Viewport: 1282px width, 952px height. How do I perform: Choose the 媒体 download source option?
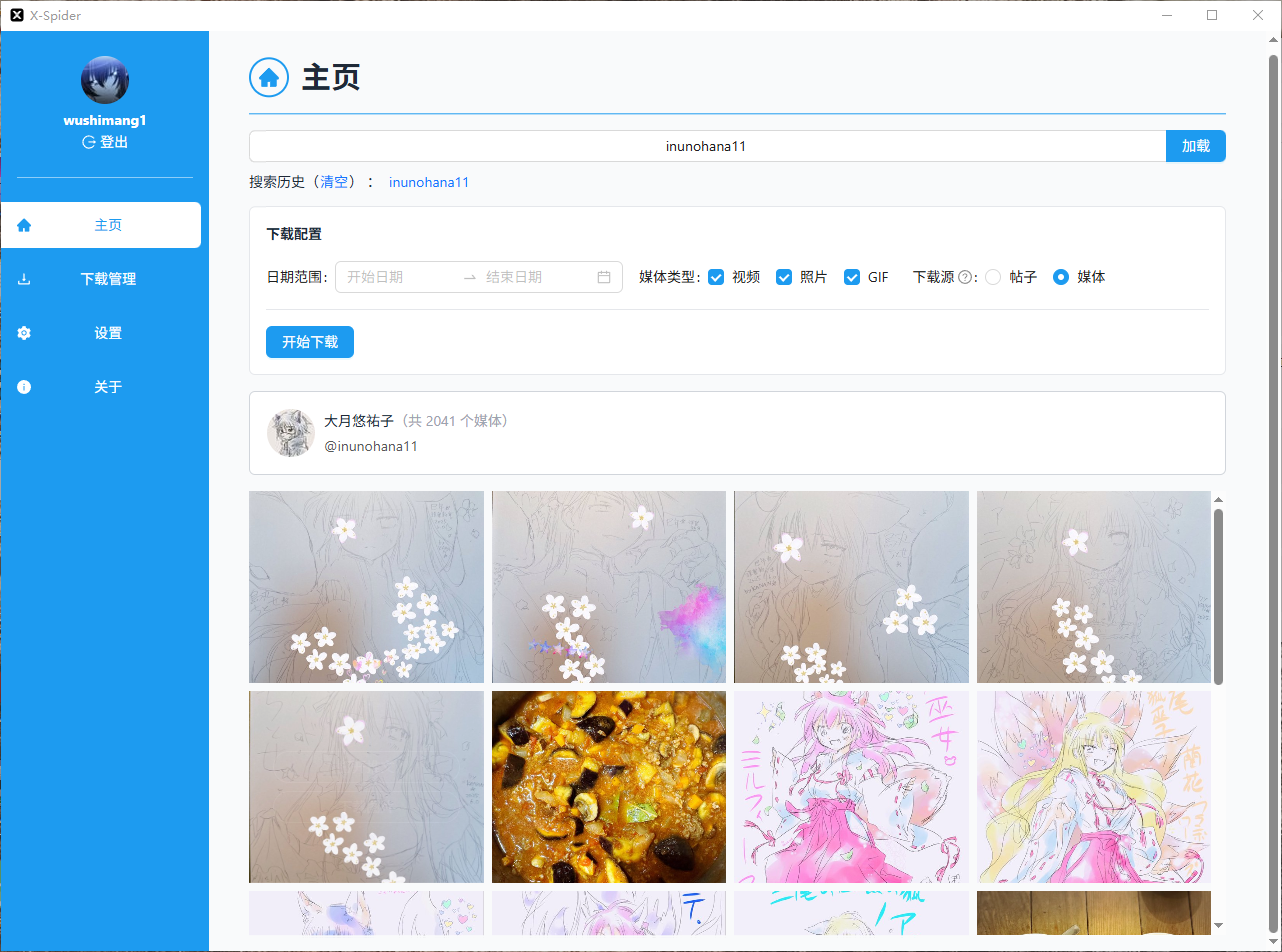(1061, 277)
